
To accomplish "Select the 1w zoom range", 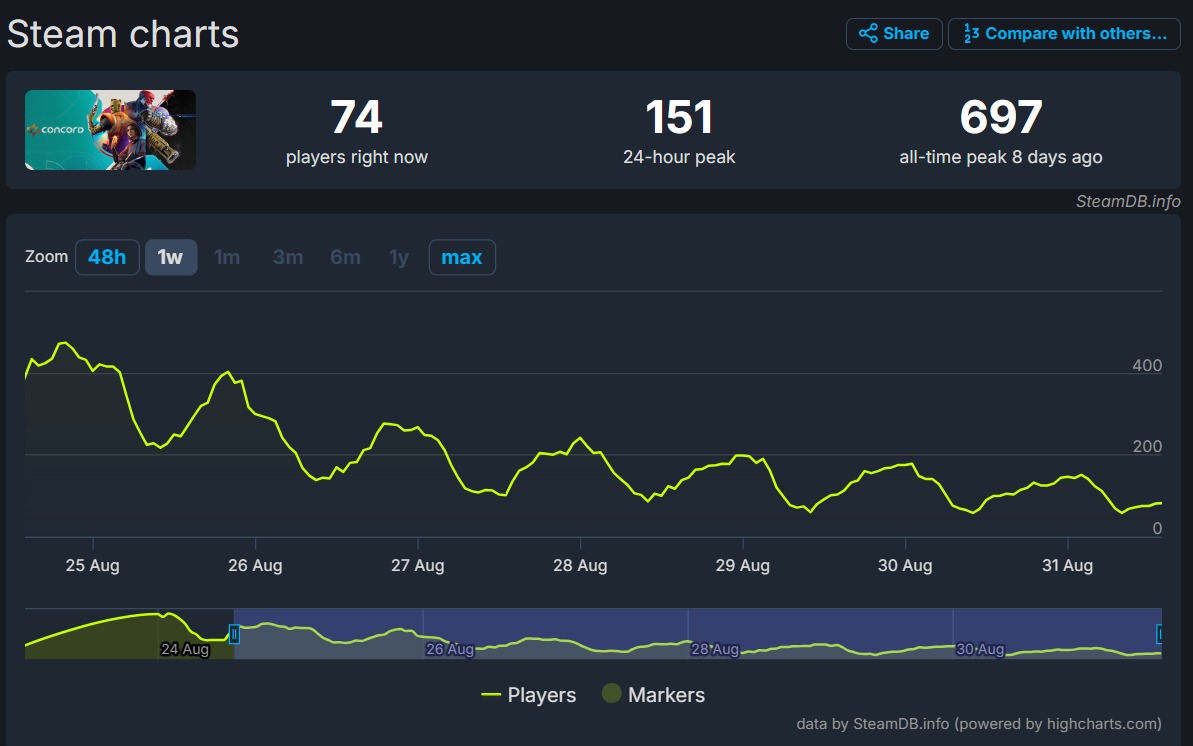I will pos(170,257).
